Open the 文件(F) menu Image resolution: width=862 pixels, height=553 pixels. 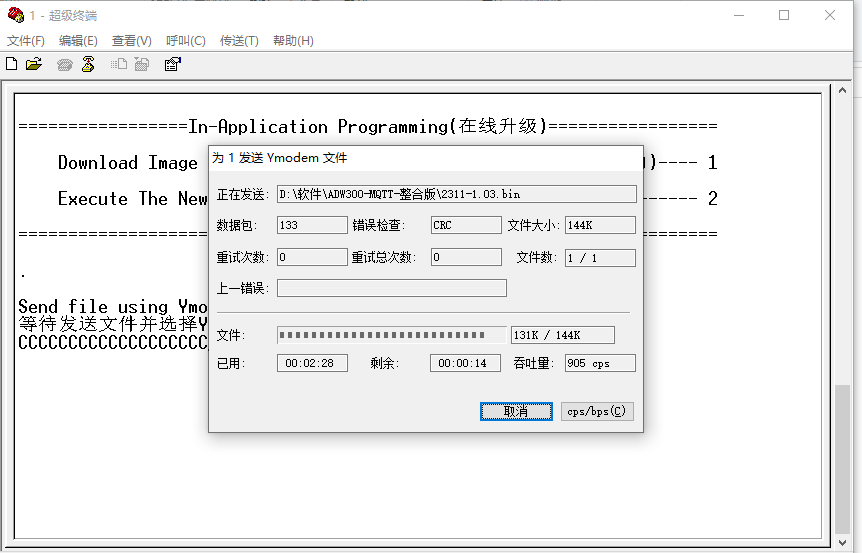pyautogui.click(x=26, y=41)
